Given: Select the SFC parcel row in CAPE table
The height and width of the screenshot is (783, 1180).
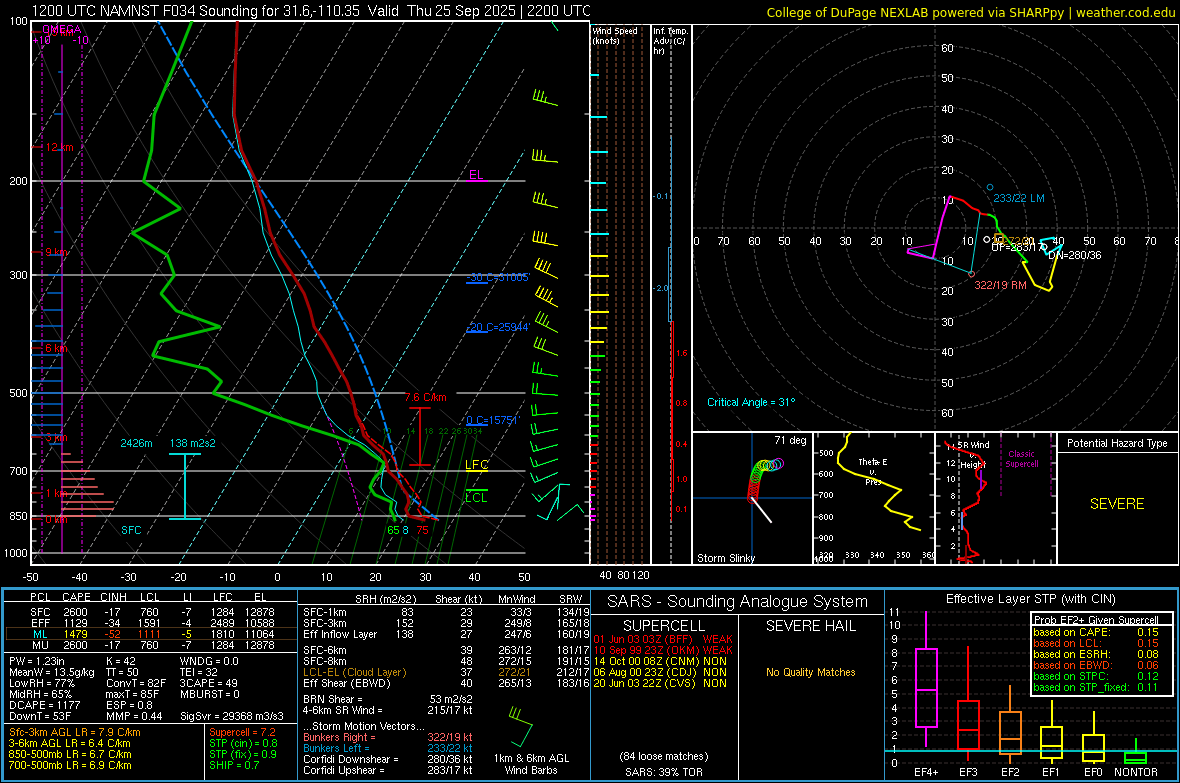Looking at the screenshot, I should point(151,612).
